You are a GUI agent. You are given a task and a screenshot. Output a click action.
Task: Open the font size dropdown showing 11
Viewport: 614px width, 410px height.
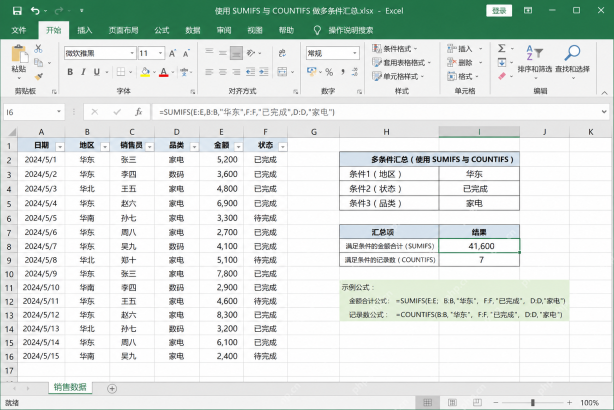point(160,53)
